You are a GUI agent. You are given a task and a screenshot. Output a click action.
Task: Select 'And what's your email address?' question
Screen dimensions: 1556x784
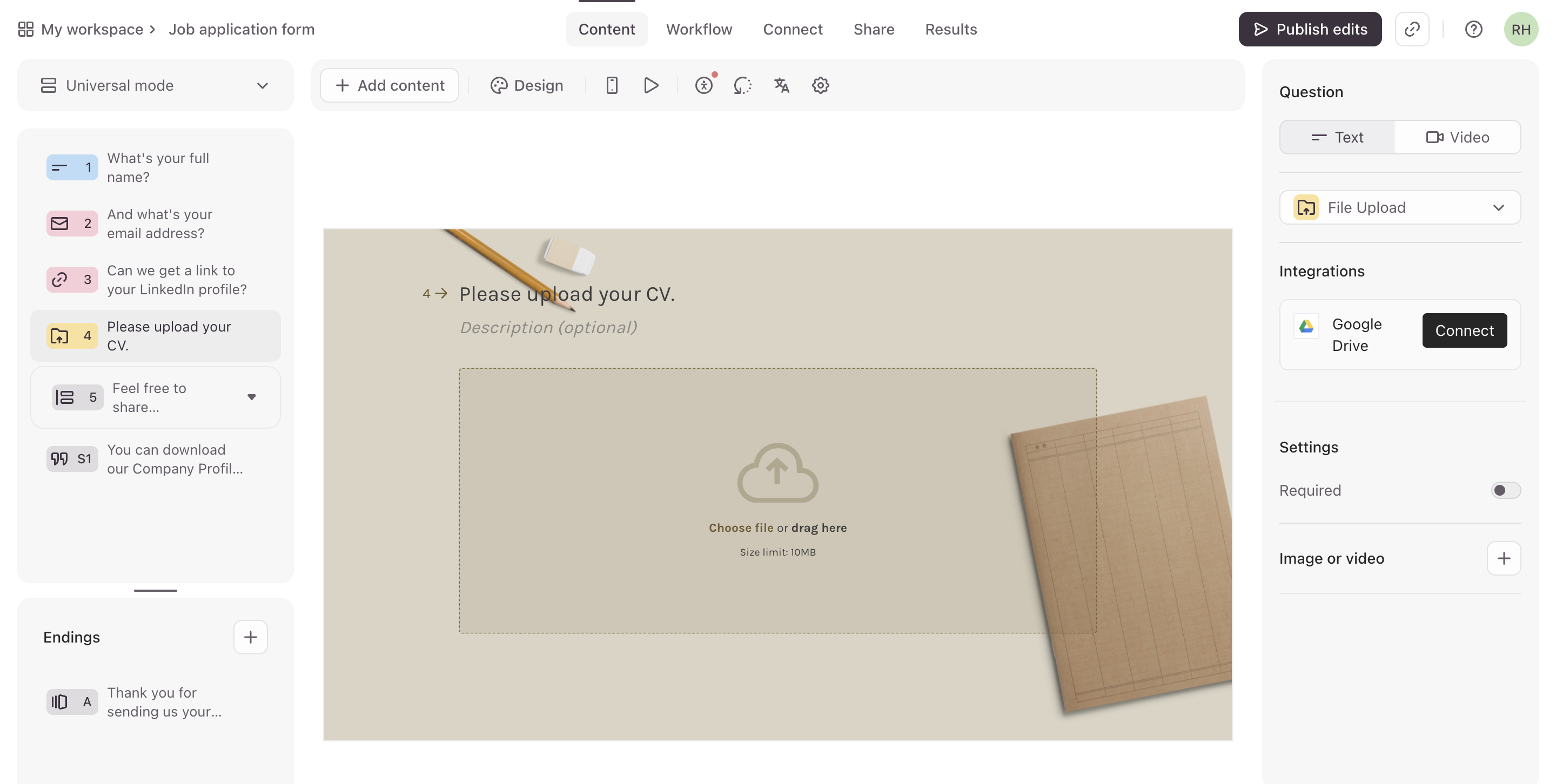(x=155, y=224)
